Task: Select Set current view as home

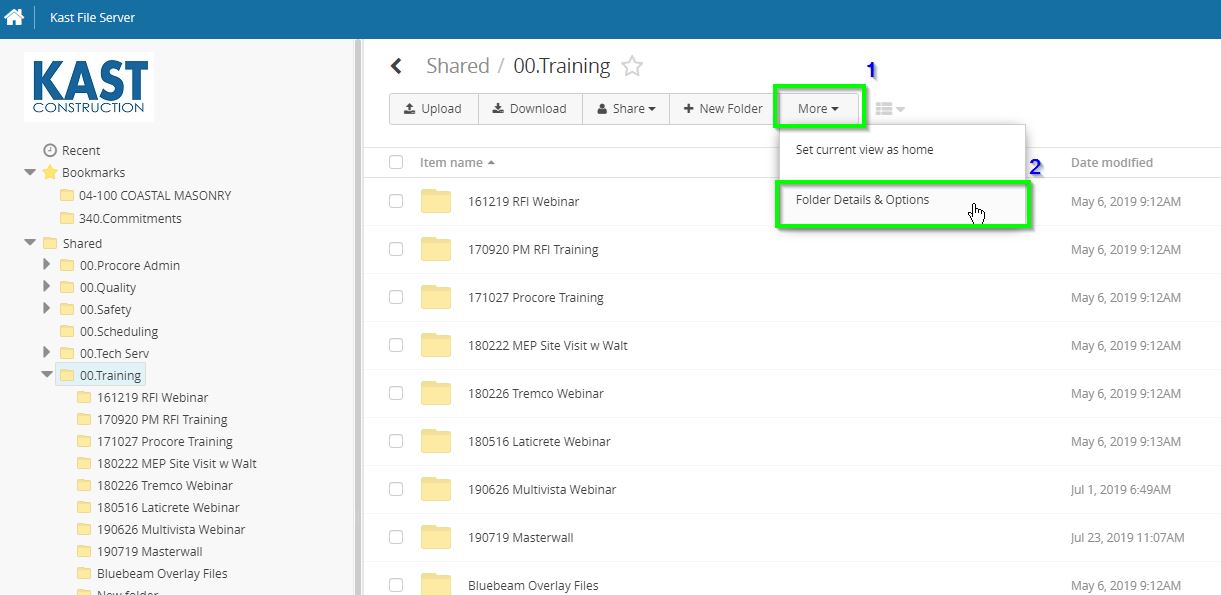Action: pos(864,150)
